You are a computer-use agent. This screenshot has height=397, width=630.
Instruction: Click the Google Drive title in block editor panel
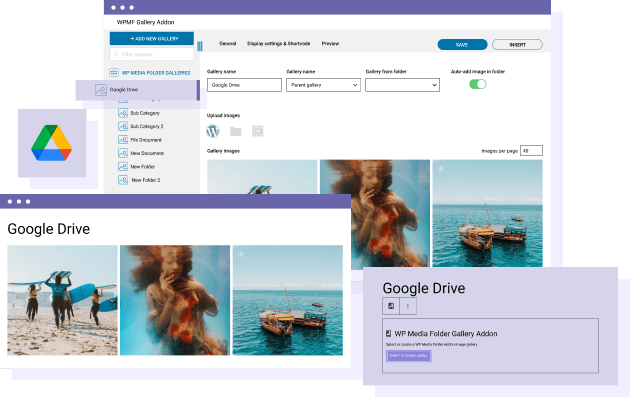point(424,288)
